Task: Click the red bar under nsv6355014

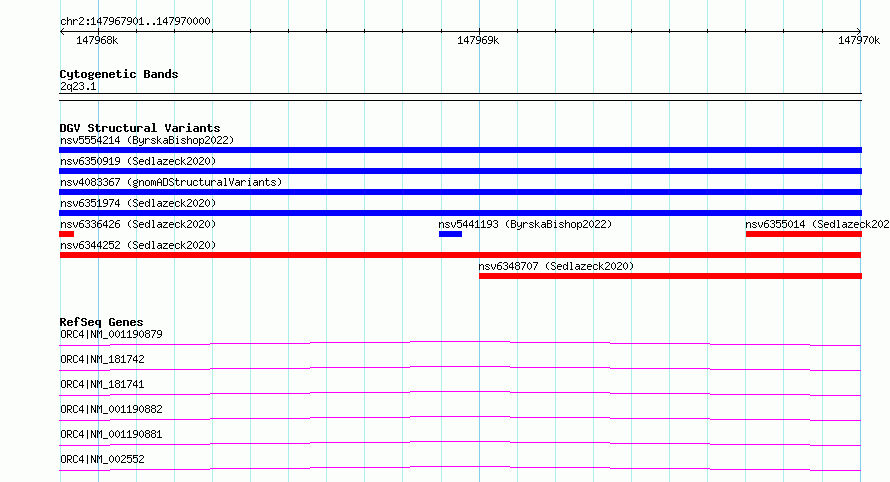Action: pyautogui.click(x=804, y=234)
